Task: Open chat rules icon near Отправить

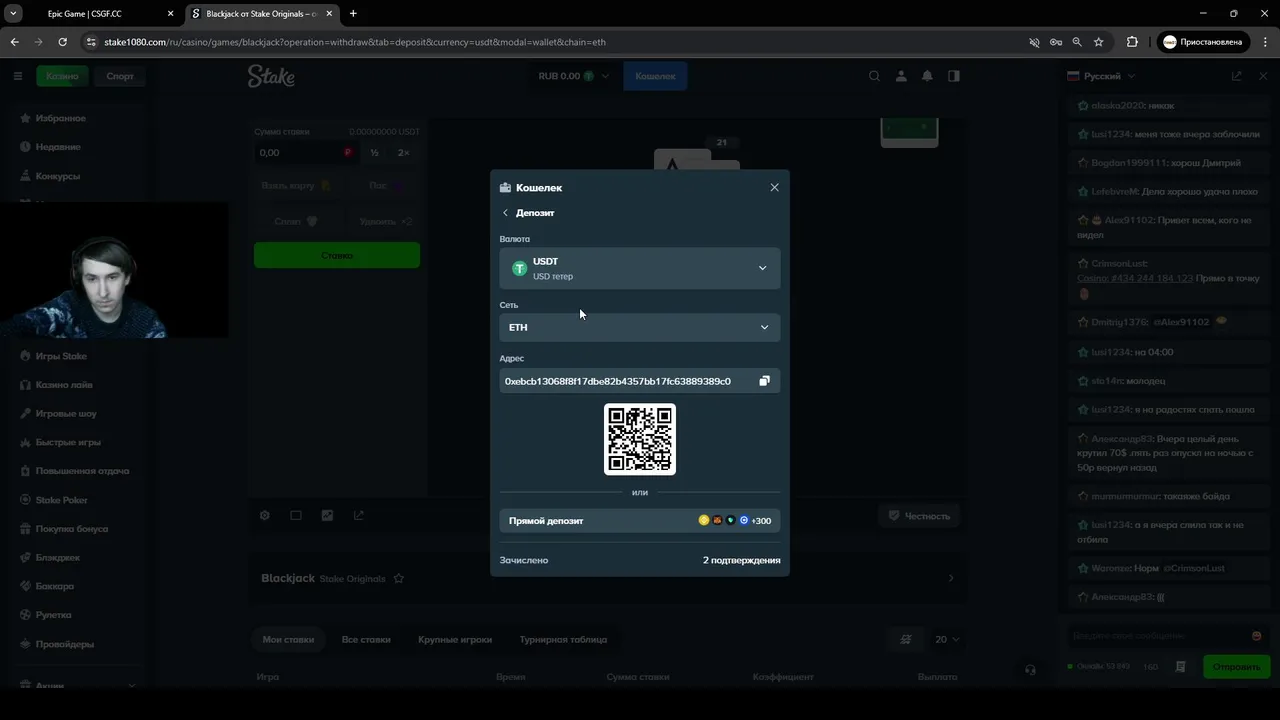Action: click(x=1181, y=667)
